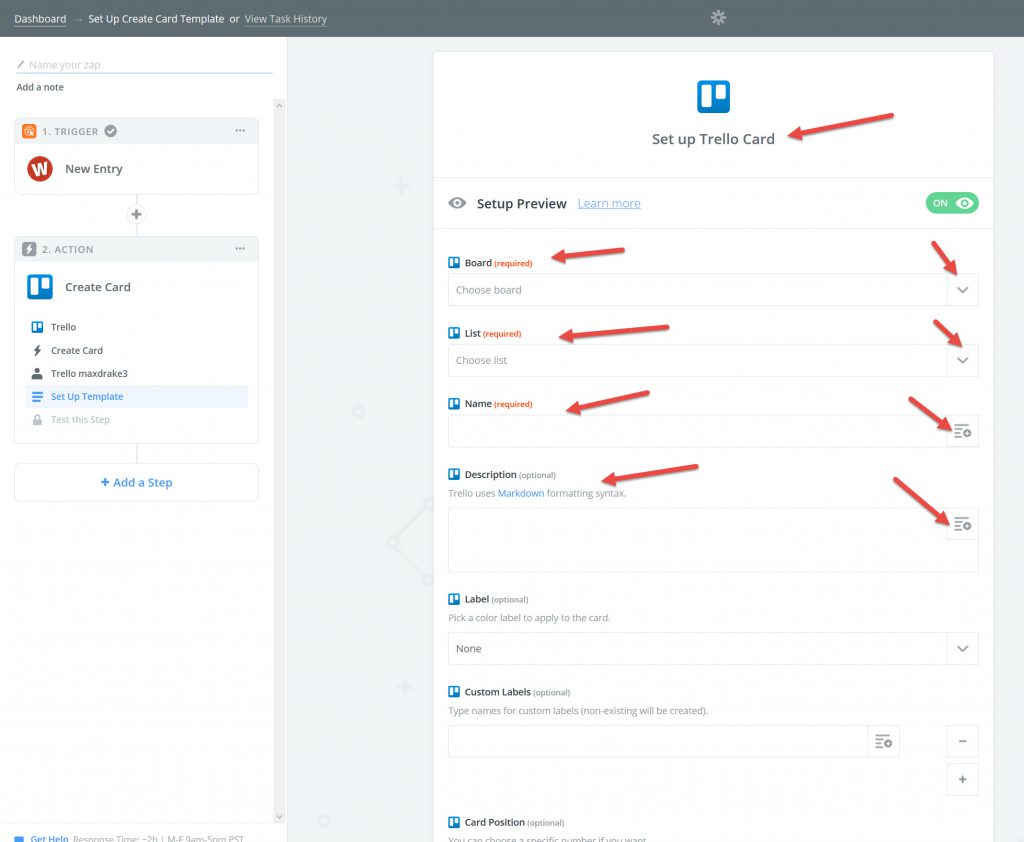
Task: Toggle the Setup Preview ON switch
Action: click(x=951, y=203)
